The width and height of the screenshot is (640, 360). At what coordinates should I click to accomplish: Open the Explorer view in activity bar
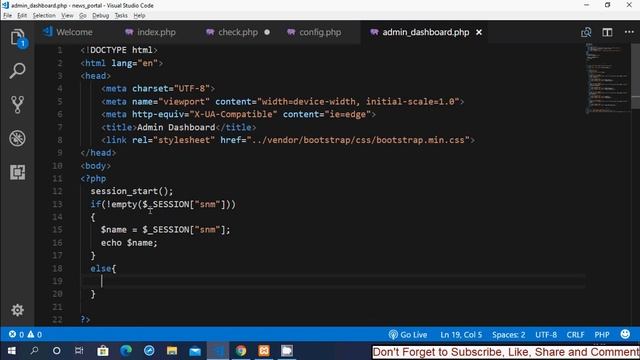18,38
